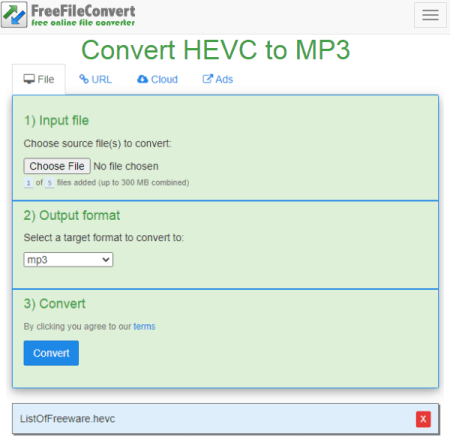Switch to the File tab
This screenshot has width=450, height=440.
pyautogui.click(x=39, y=79)
